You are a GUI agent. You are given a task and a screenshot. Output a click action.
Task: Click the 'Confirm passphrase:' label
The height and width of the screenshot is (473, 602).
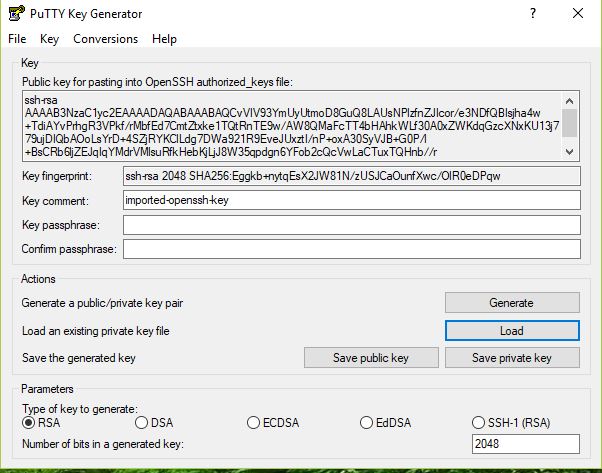[x=69, y=249]
